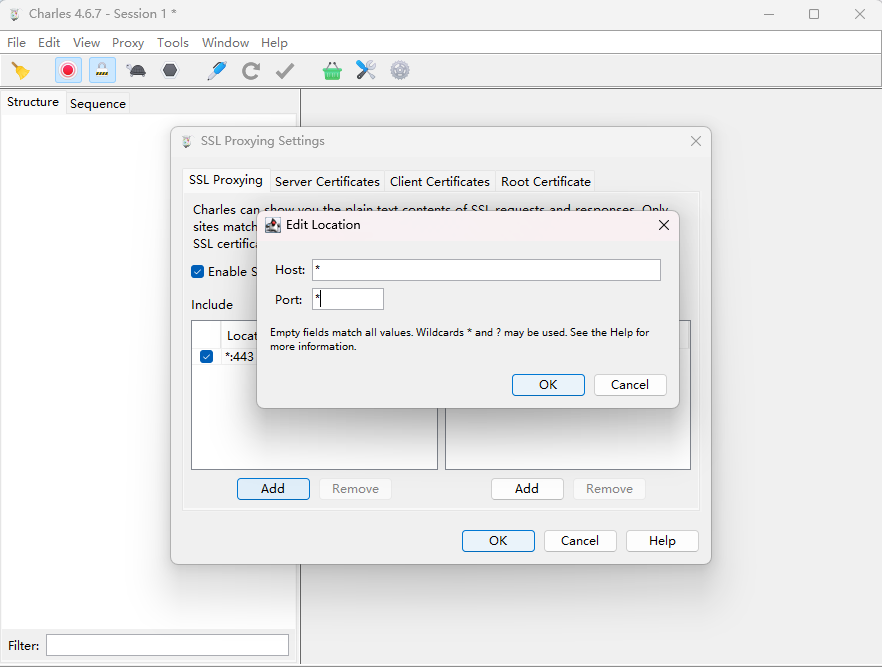Open the Tools menu
The width and height of the screenshot is (882, 667).
point(173,43)
